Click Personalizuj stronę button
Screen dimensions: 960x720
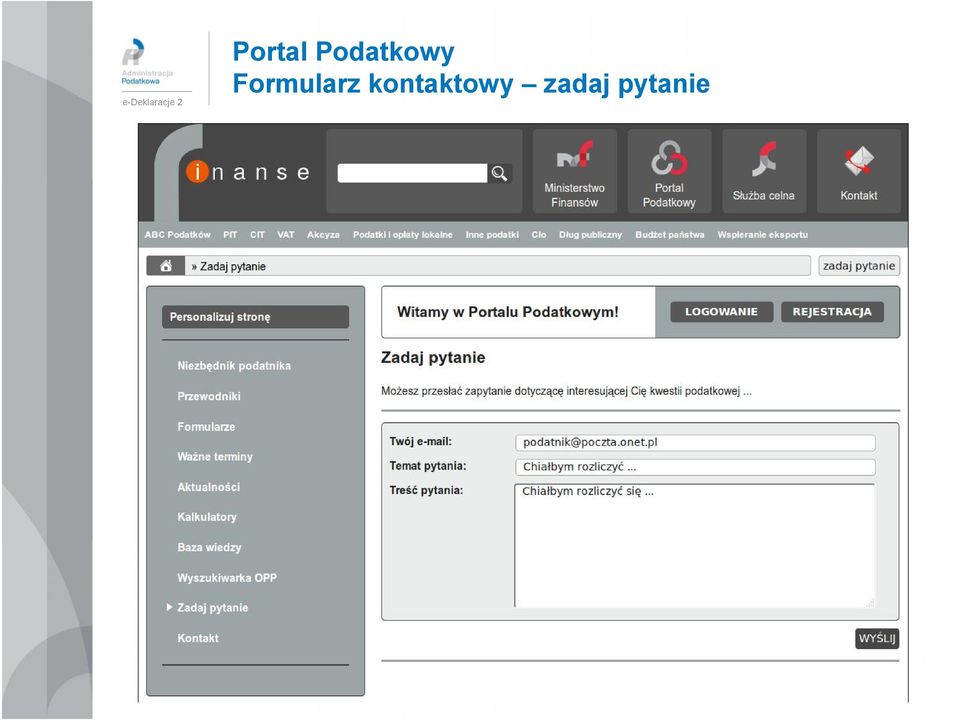(x=255, y=317)
